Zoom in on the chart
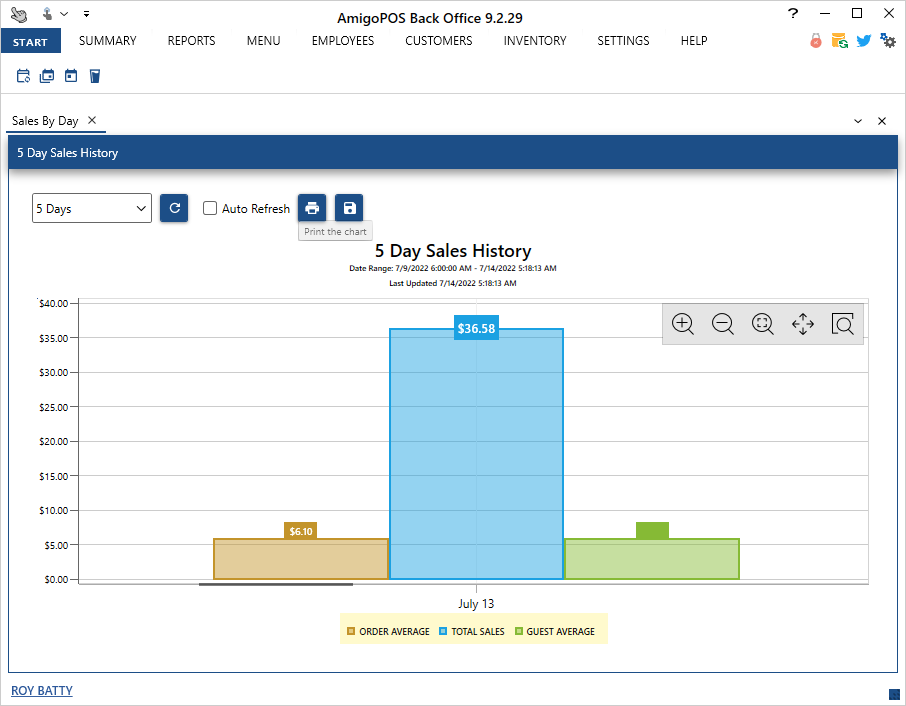The image size is (906, 706). pyautogui.click(x=683, y=324)
